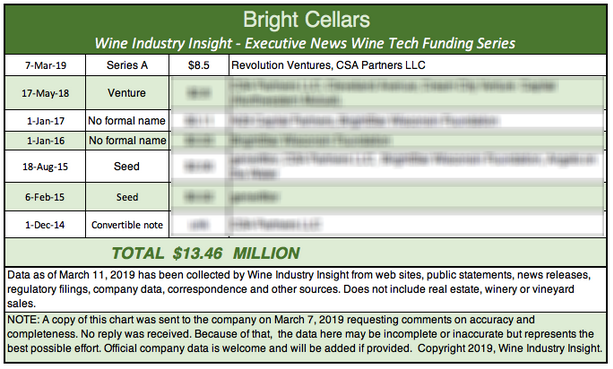Click the 6-Feb-15 date cell
Screen dimensions: 613x369
pos(45,197)
